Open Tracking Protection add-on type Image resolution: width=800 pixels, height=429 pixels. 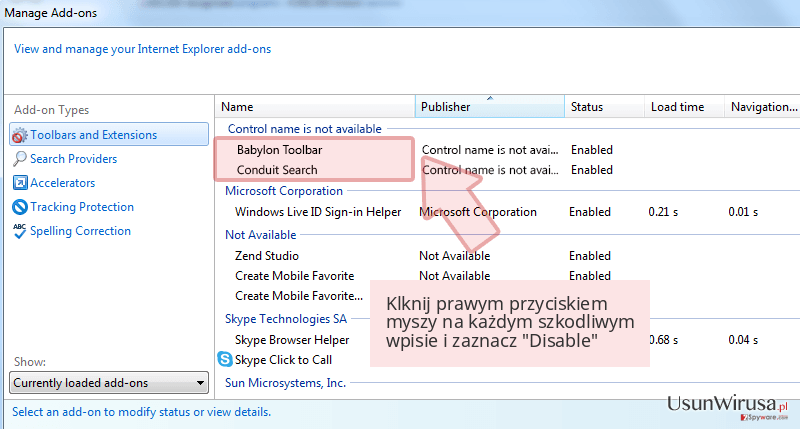click(82, 207)
